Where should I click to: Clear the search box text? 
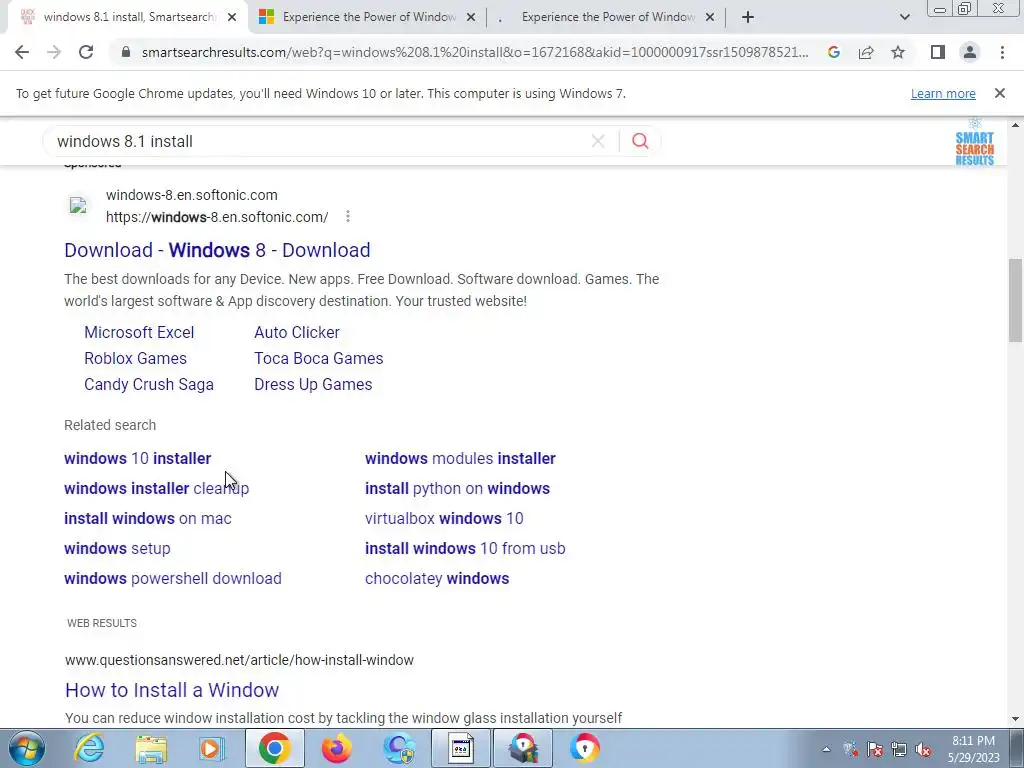point(598,141)
